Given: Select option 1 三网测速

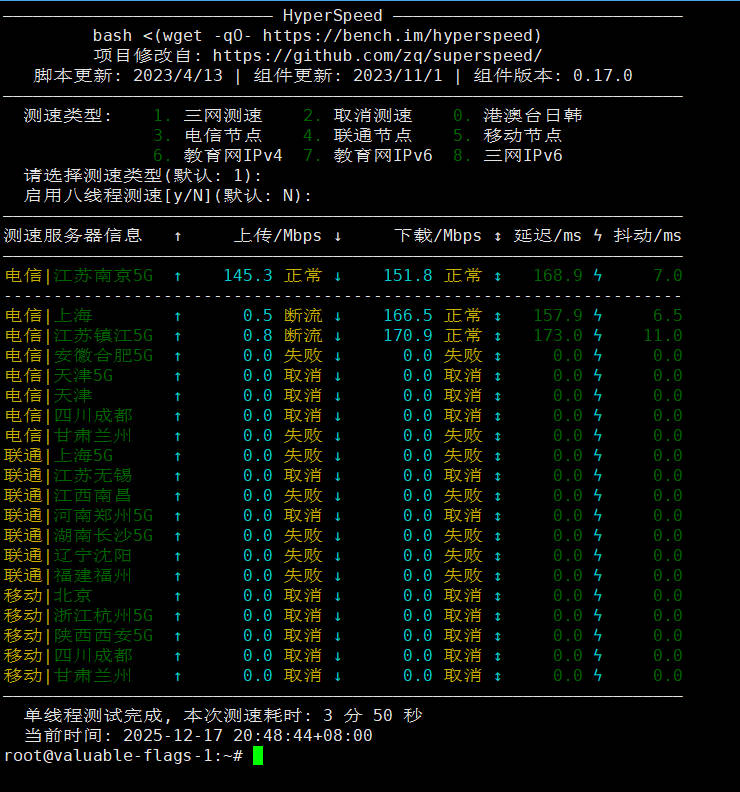Looking at the screenshot, I should (x=208, y=116).
